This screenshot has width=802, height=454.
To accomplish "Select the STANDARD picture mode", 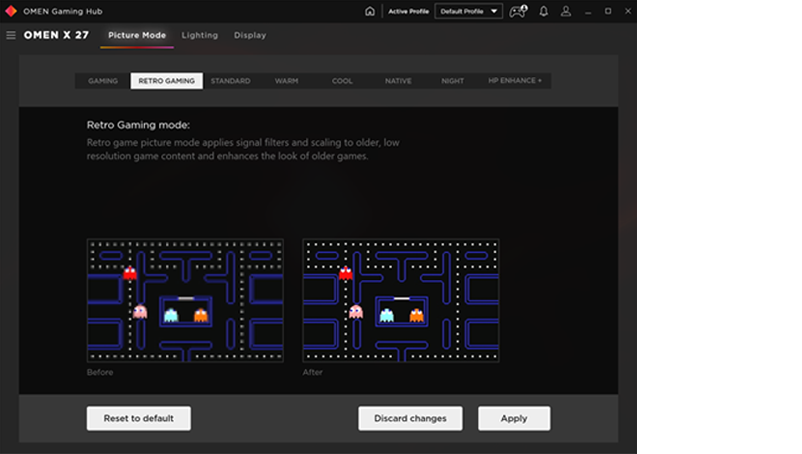I will pyautogui.click(x=231, y=81).
